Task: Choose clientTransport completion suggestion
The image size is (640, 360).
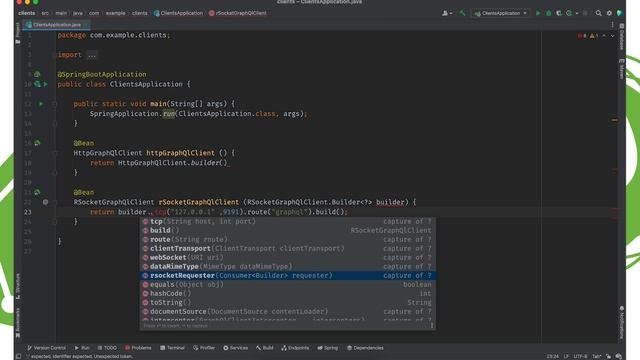Action: point(288,248)
